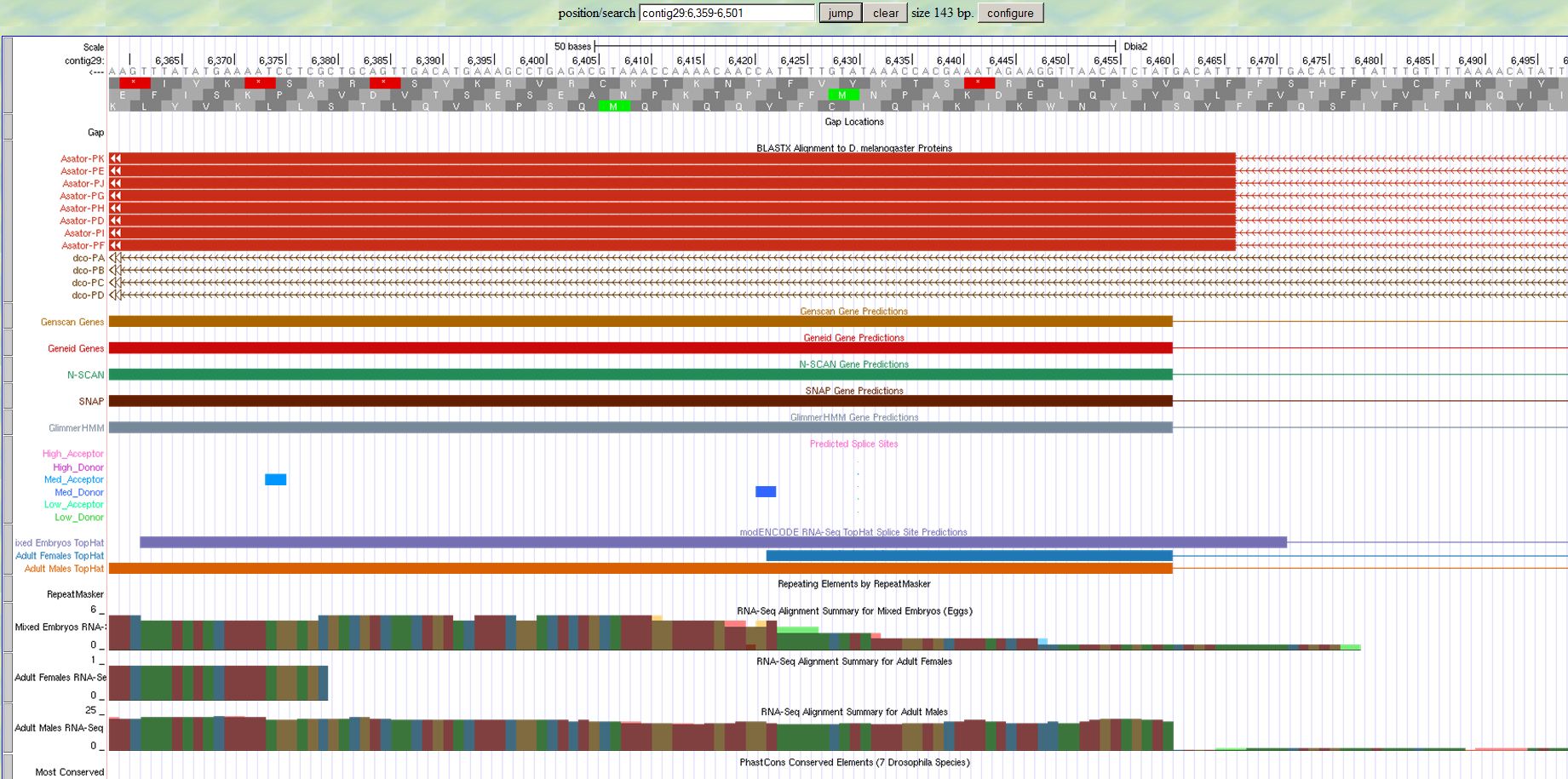
Task: Open Repeating Elements by RepeatMasker title
Action: (854, 584)
